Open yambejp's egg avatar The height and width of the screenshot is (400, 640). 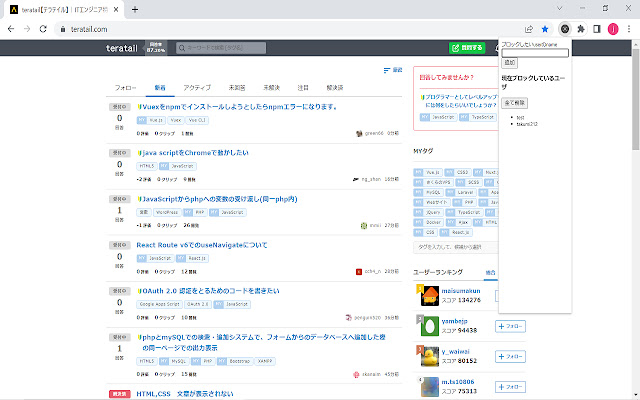click(430, 326)
